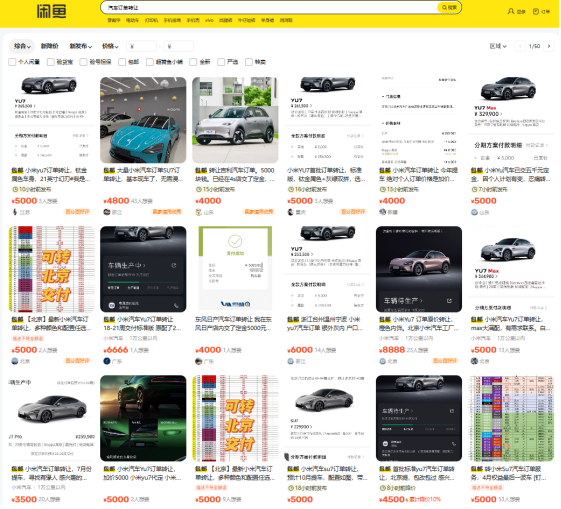Viewport: 561px width, 509px height.
Task: Click the maximum price input field
Action: (179, 46)
